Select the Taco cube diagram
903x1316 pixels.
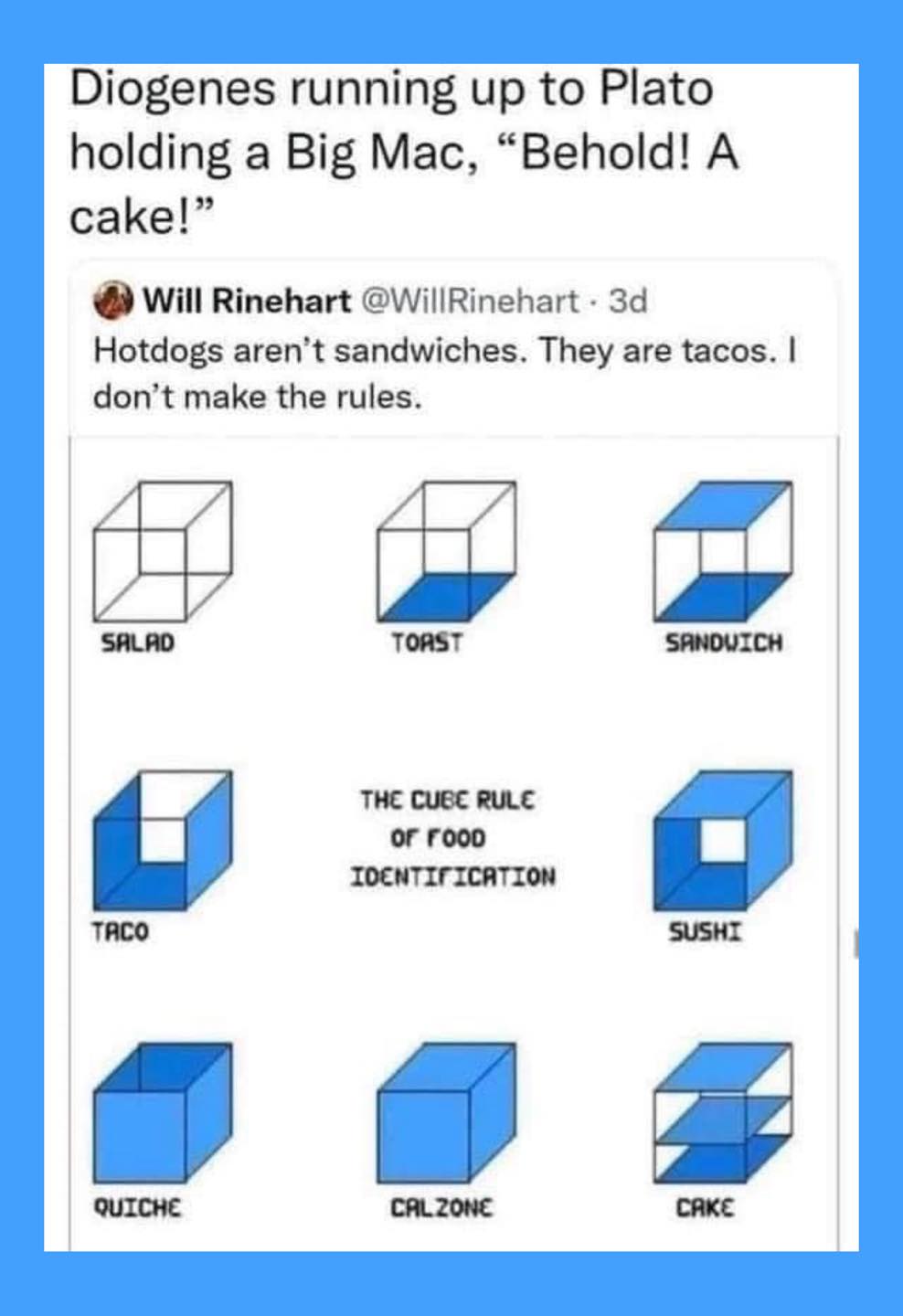click(x=163, y=841)
